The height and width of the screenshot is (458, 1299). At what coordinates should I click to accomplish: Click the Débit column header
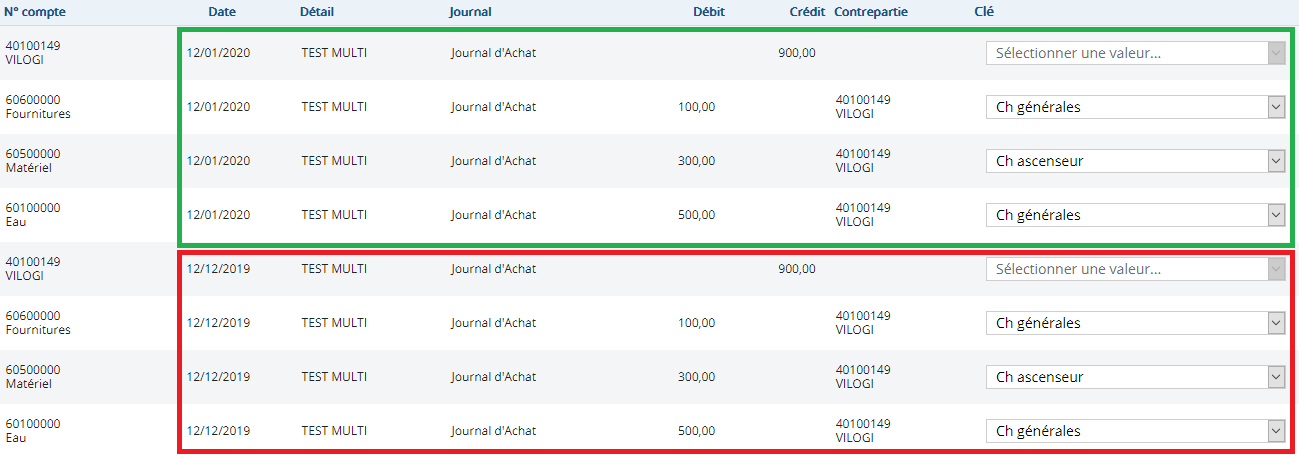pos(709,12)
